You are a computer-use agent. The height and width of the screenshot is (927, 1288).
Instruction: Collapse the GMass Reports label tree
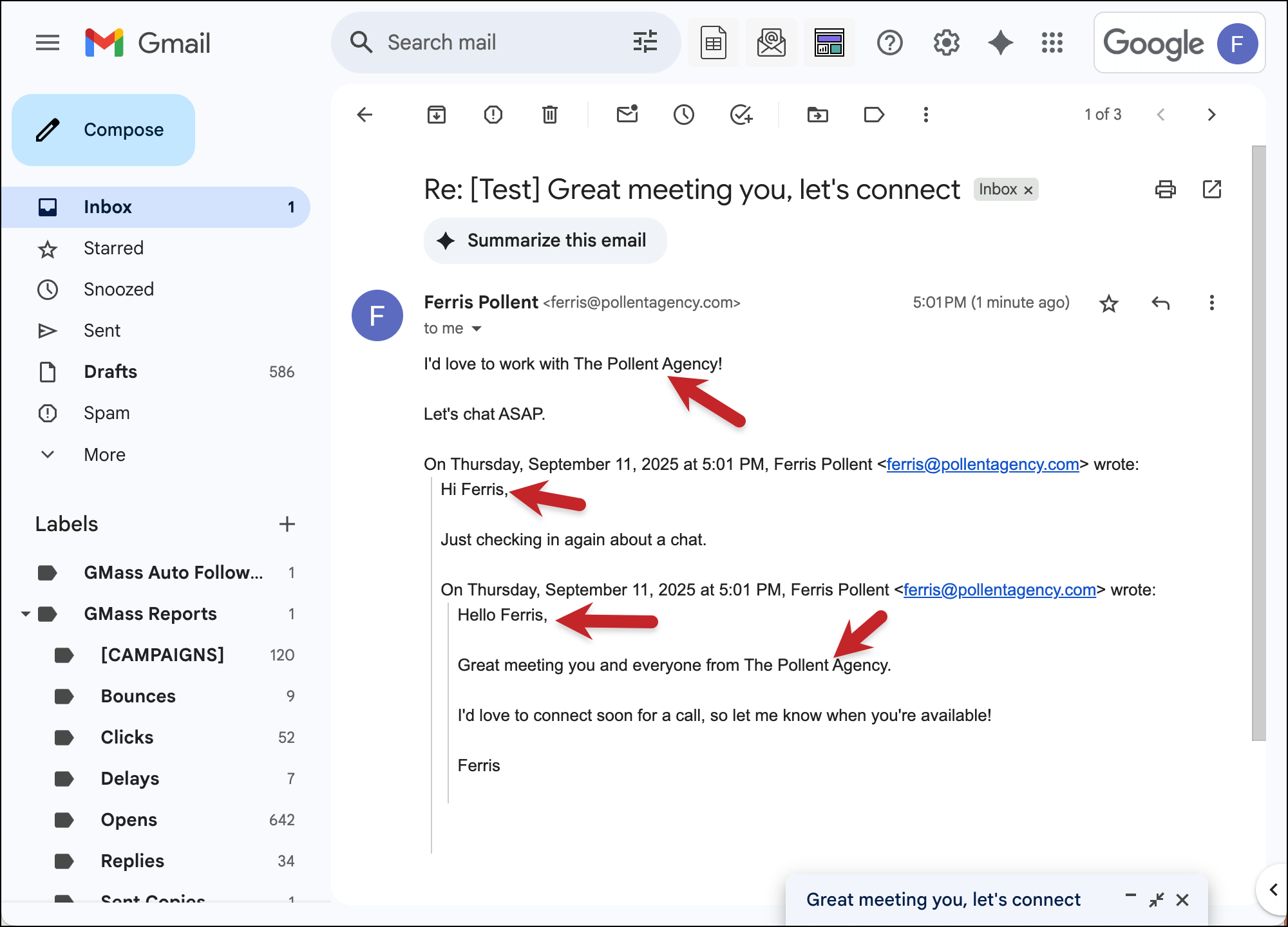click(x=26, y=613)
